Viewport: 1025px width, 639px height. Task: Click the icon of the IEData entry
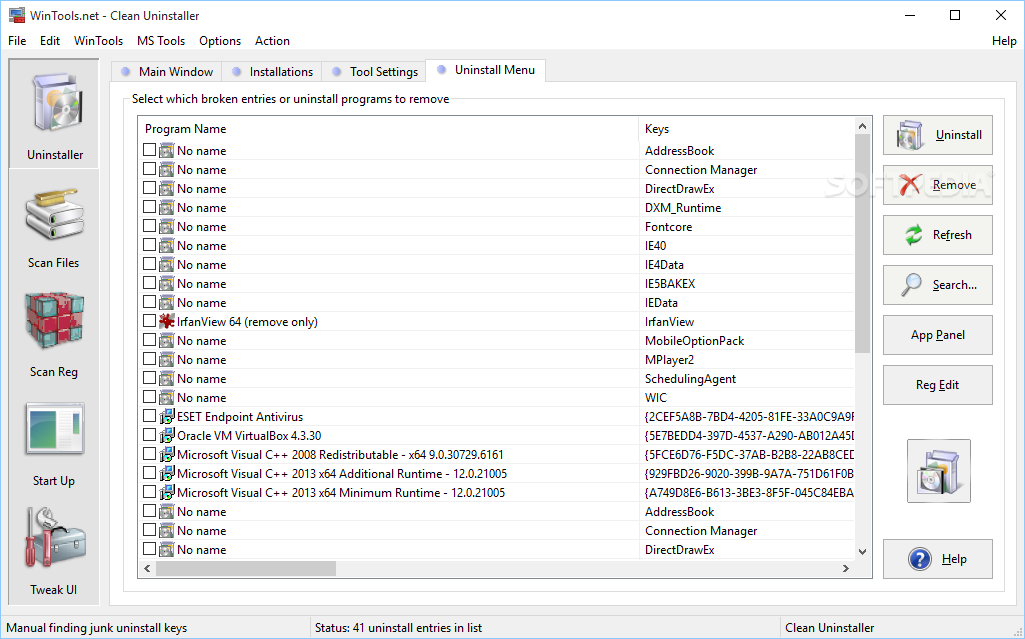tap(167, 302)
